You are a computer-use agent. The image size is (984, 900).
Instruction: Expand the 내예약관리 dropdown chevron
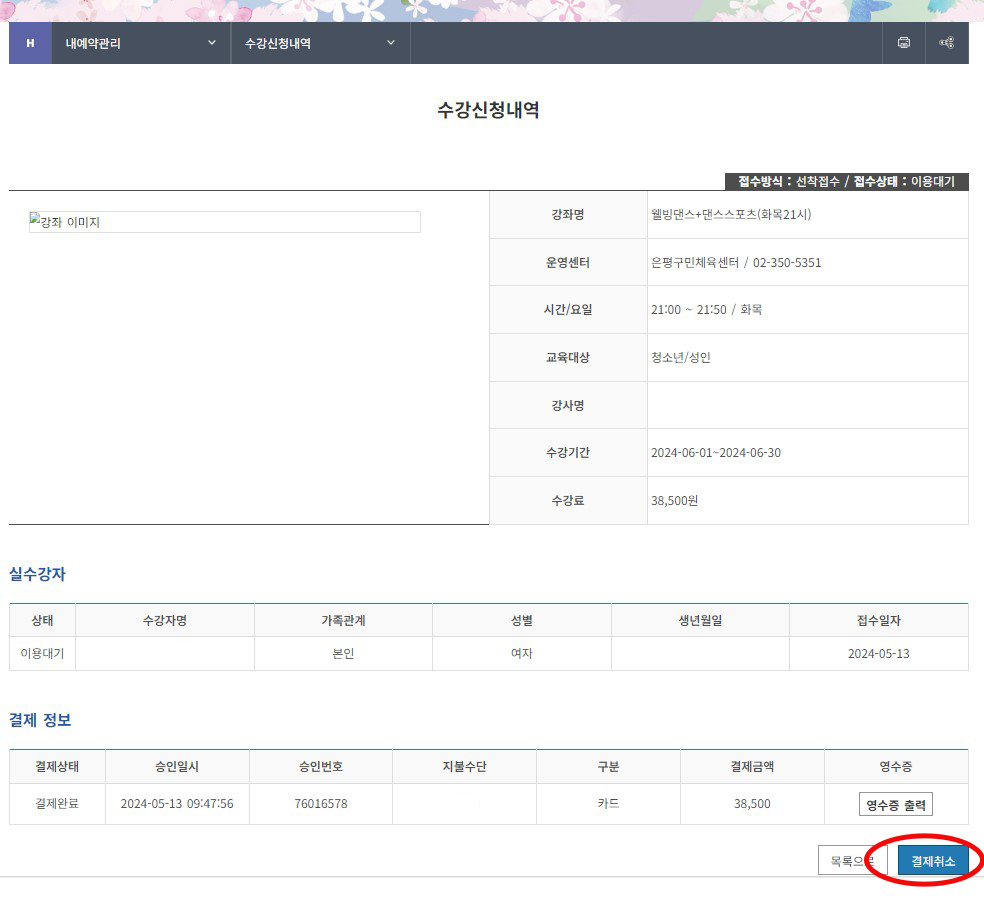(x=210, y=43)
